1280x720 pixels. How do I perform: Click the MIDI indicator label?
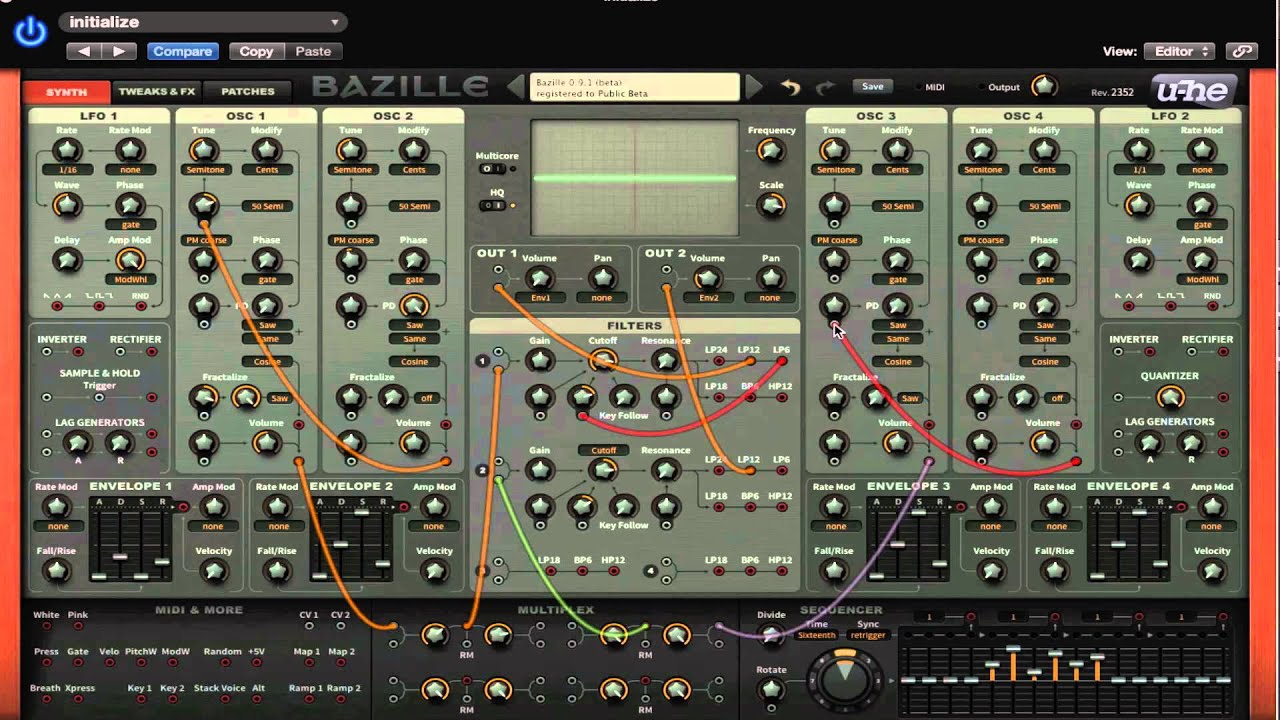935,87
